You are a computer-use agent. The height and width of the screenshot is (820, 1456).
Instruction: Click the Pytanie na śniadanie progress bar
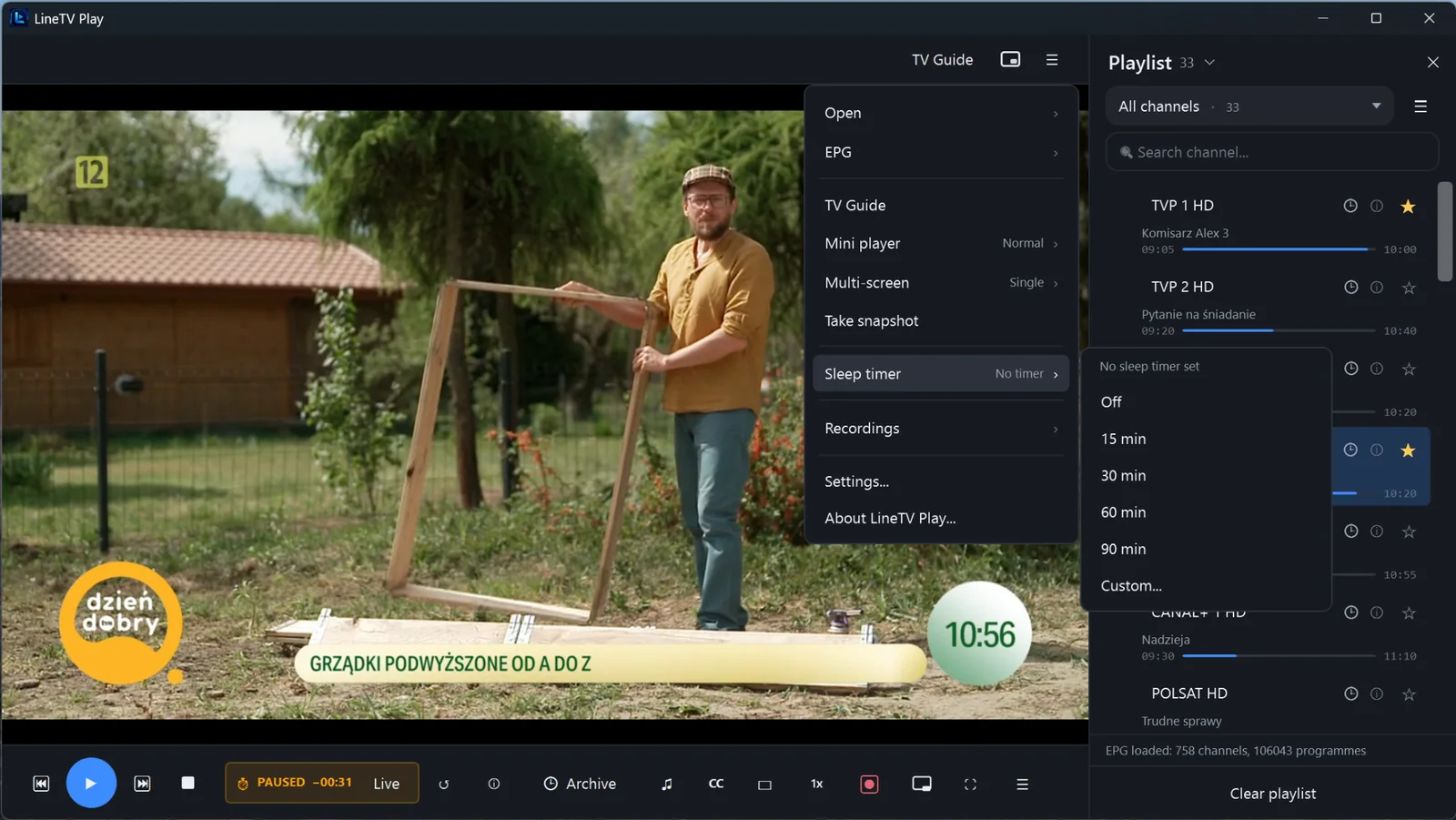1279,330
